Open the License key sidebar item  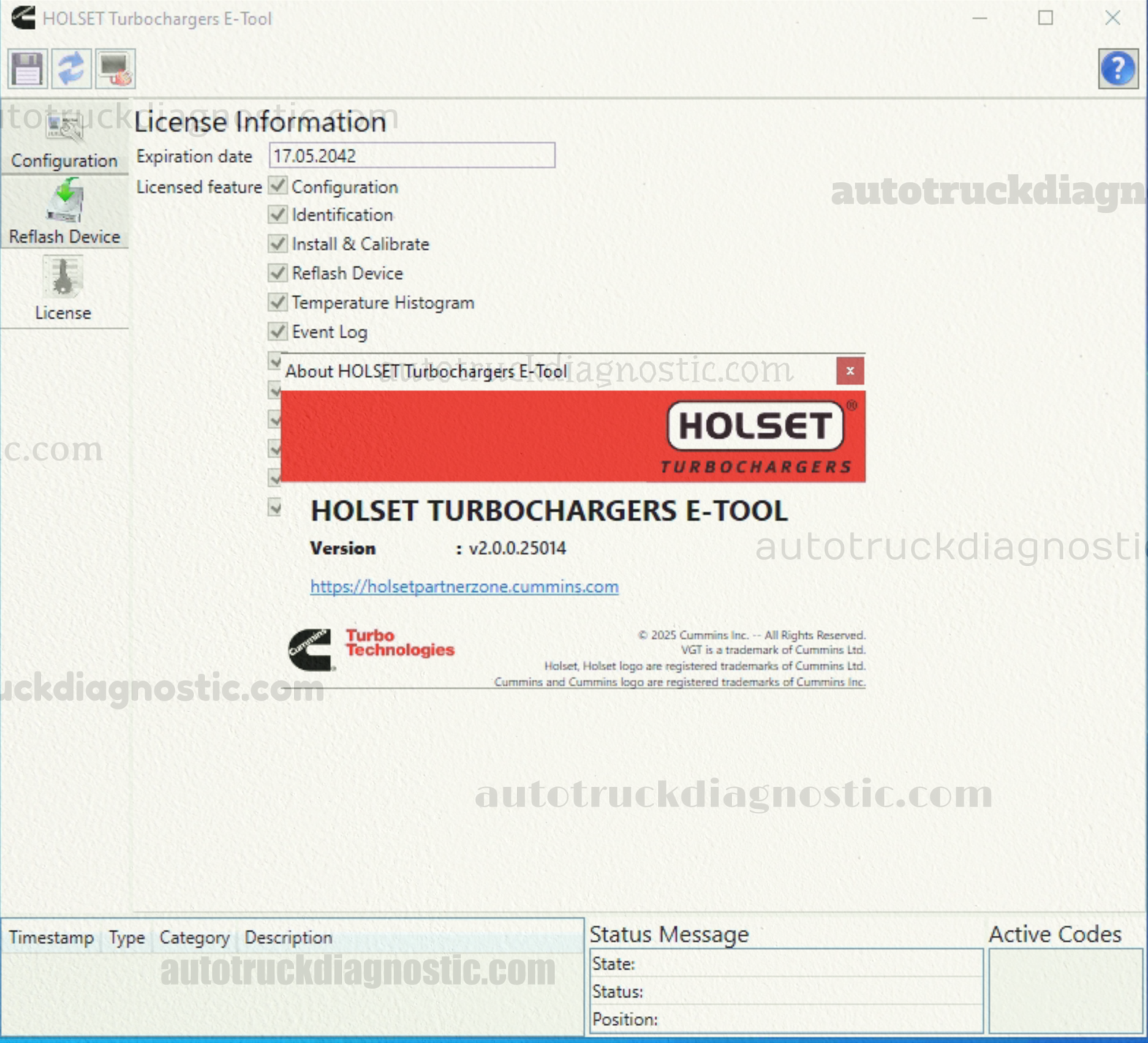click(64, 290)
